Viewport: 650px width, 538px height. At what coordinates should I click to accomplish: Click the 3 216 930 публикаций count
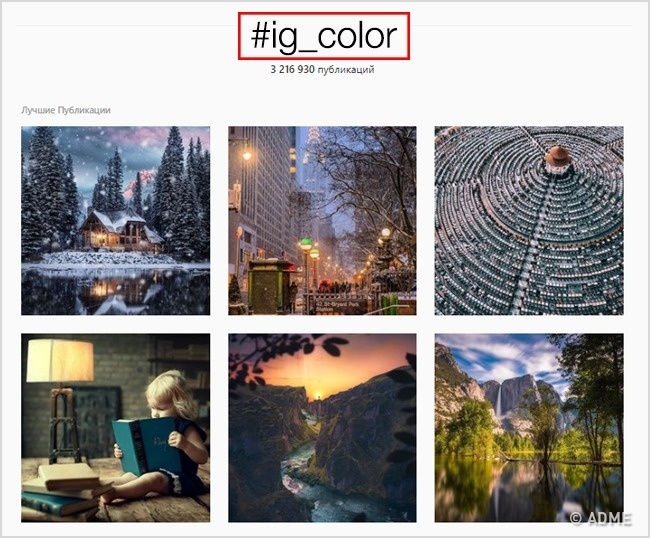click(323, 69)
